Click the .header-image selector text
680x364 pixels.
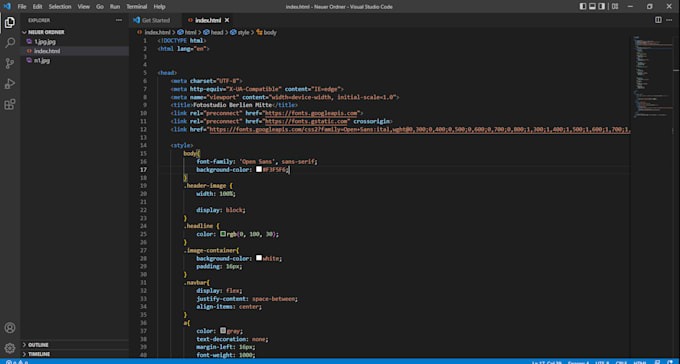coord(205,186)
